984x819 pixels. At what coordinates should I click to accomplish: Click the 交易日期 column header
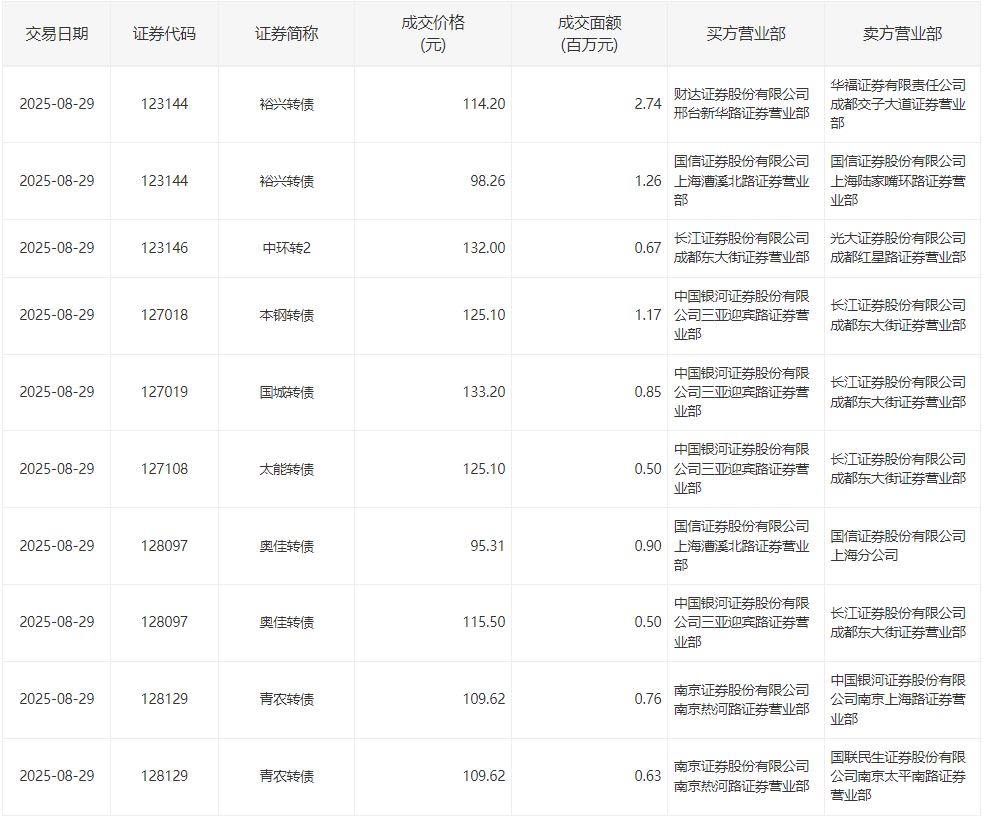tap(56, 33)
